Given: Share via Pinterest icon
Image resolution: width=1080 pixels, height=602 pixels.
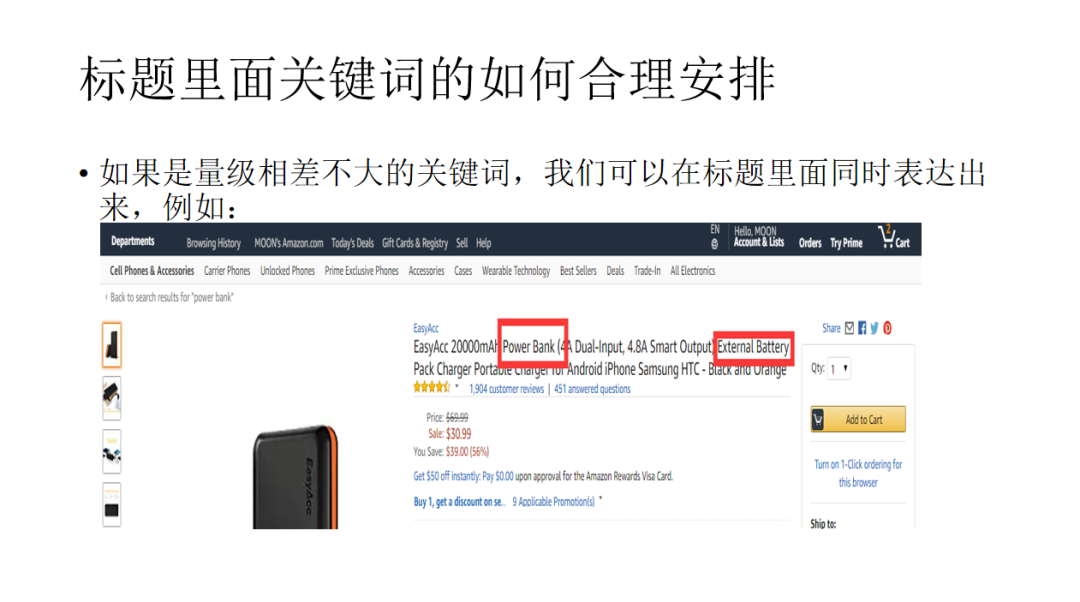Looking at the screenshot, I should click(887, 329).
